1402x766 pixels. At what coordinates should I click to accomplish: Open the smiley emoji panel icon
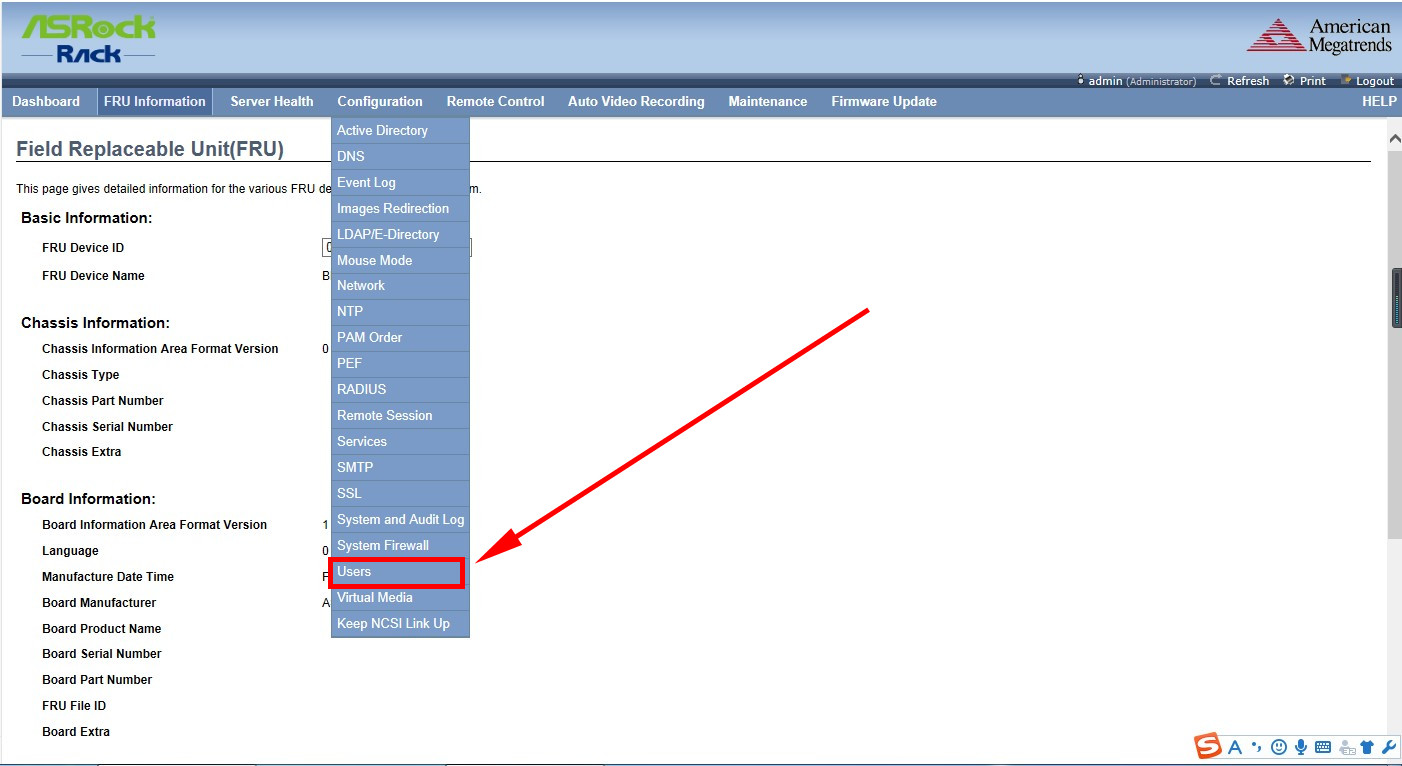[x=1278, y=747]
